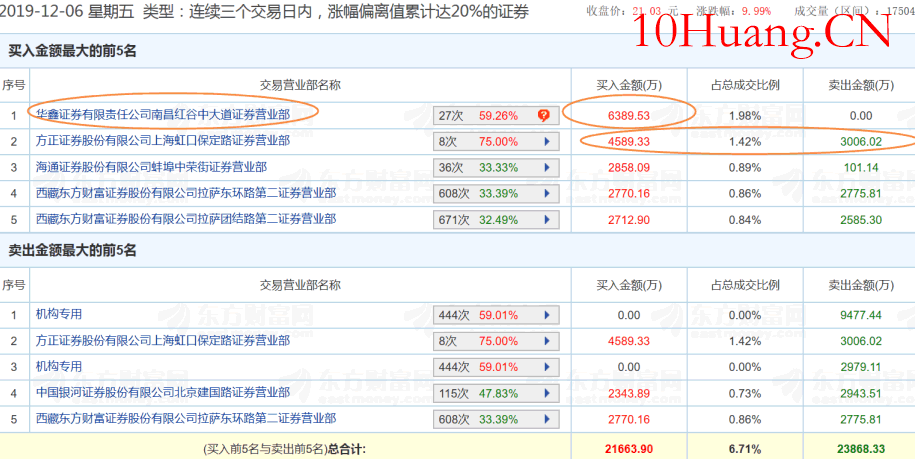The height and width of the screenshot is (459, 915).
Task: Click 卖出金额最大的前5名 section header
Action: [72, 251]
